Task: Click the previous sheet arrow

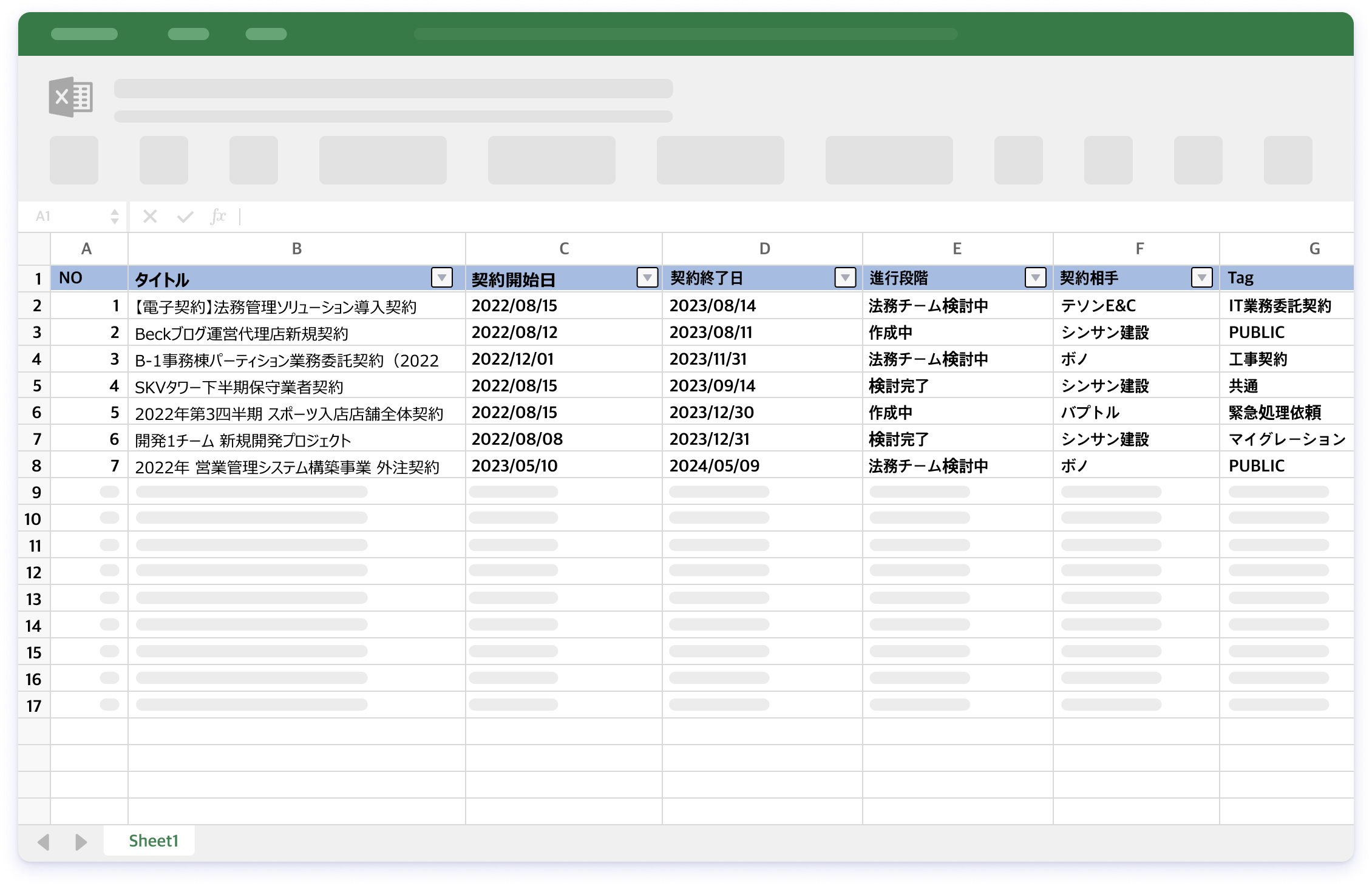Action: point(44,842)
